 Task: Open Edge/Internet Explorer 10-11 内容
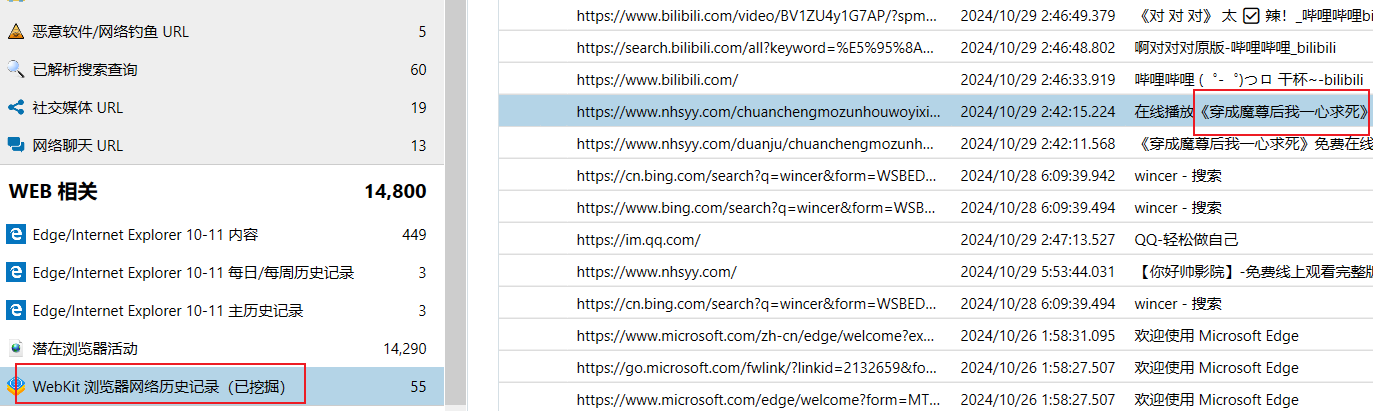coord(221,234)
